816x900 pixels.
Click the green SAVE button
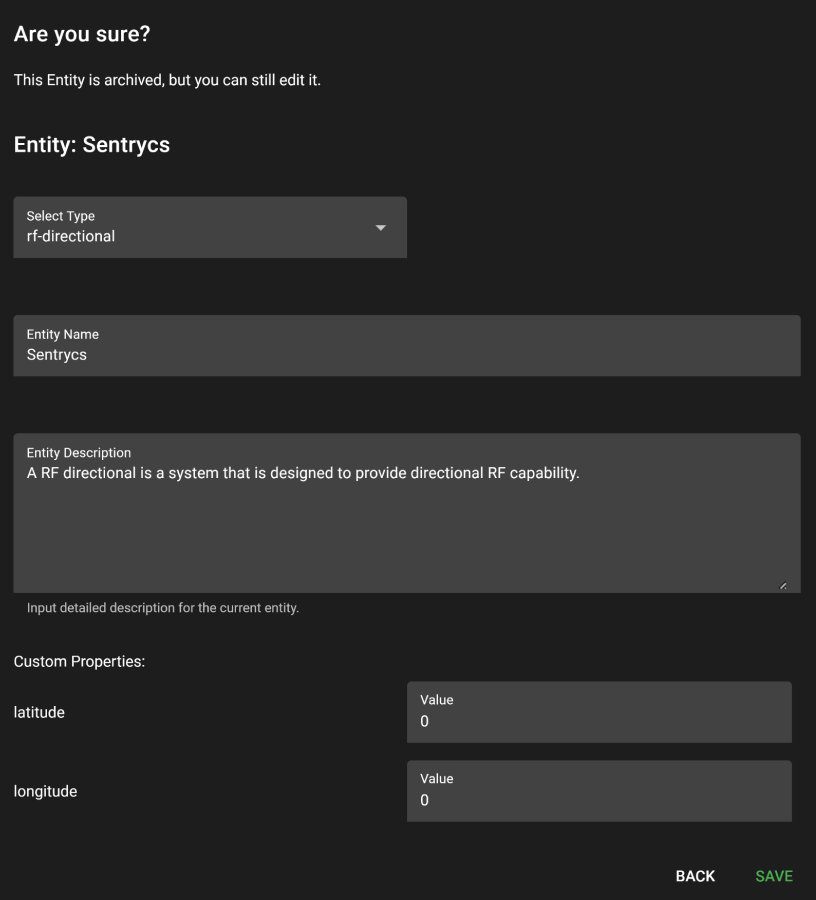[774, 876]
